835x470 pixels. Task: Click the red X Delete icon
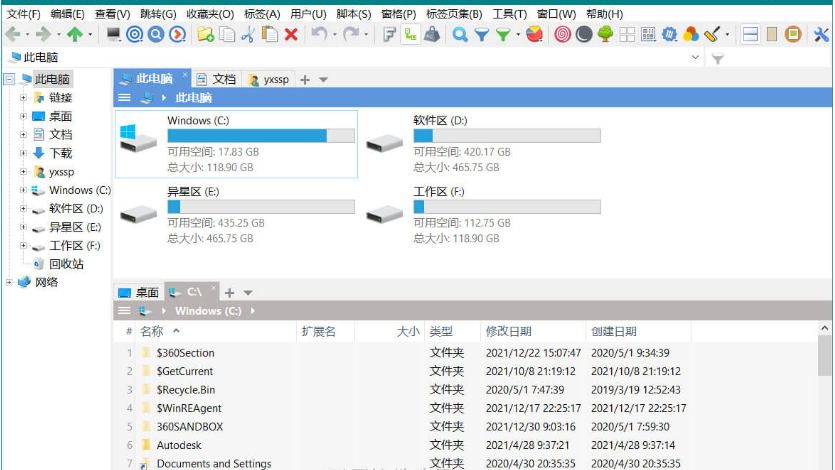click(x=291, y=35)
